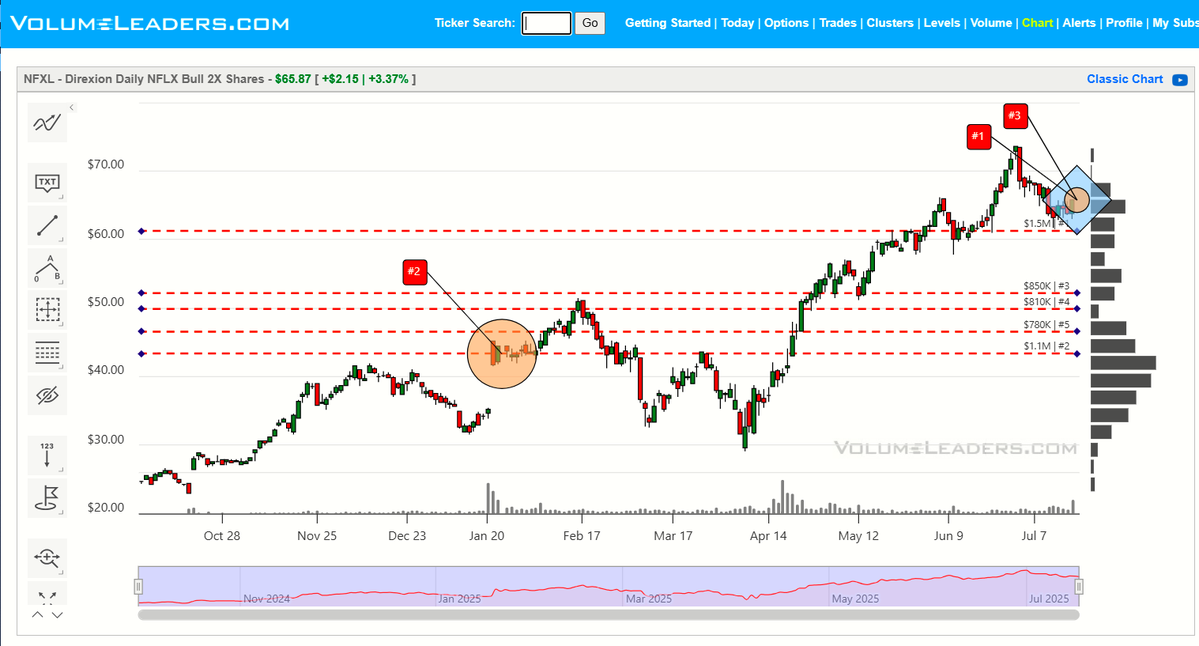Click the $65.87 price in header
Screen dimensions: 1199x646
(293, 79)
